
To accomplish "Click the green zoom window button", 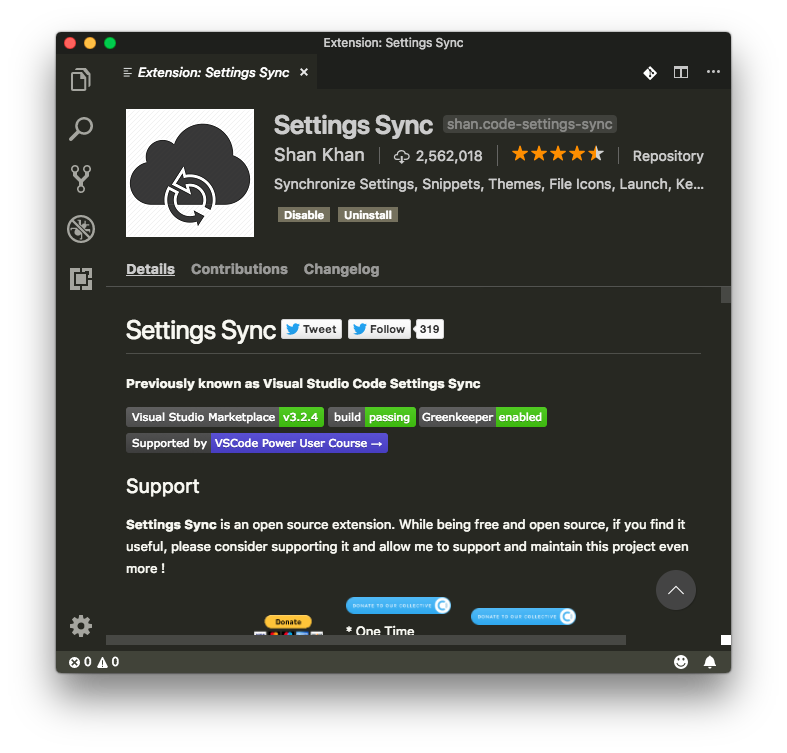I will [110, 43].
